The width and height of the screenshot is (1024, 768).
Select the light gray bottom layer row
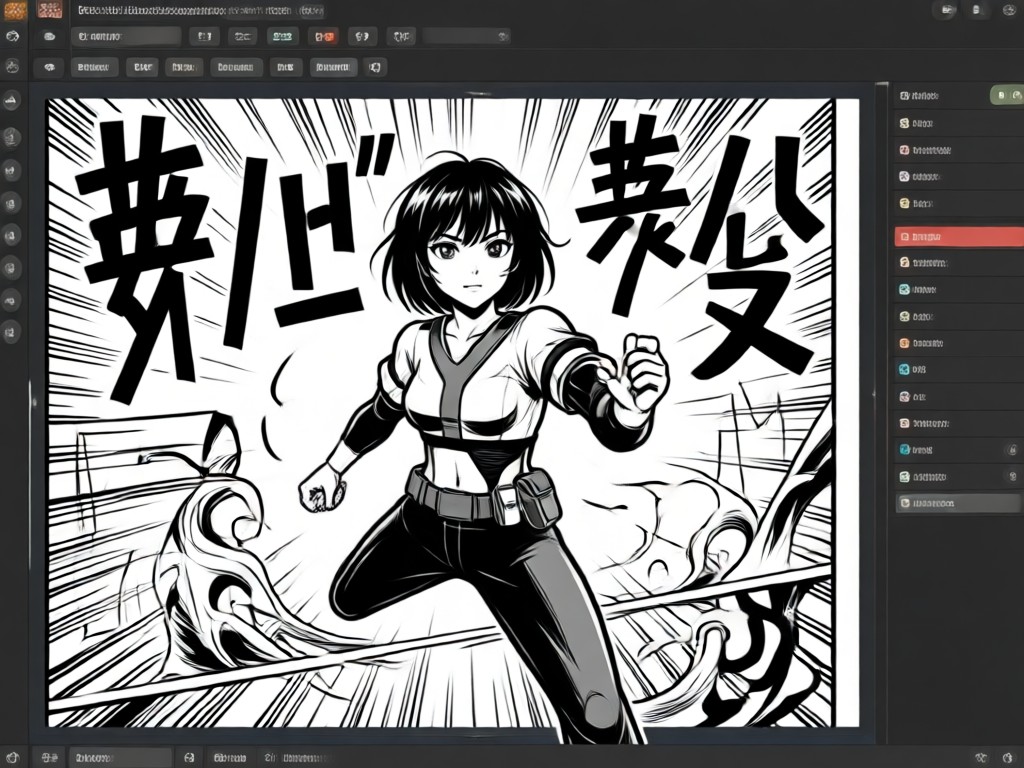coord(957,503)
